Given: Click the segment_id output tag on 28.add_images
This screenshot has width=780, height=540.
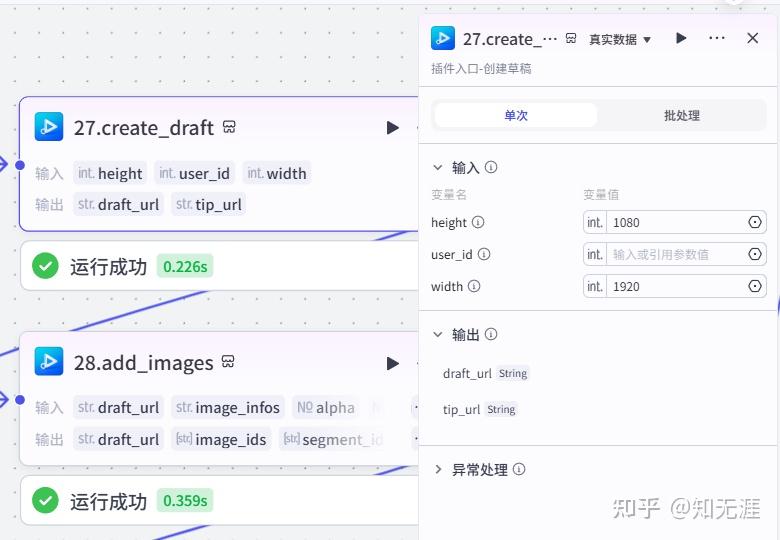Looking at the screenshot, I should coord(333,439).
